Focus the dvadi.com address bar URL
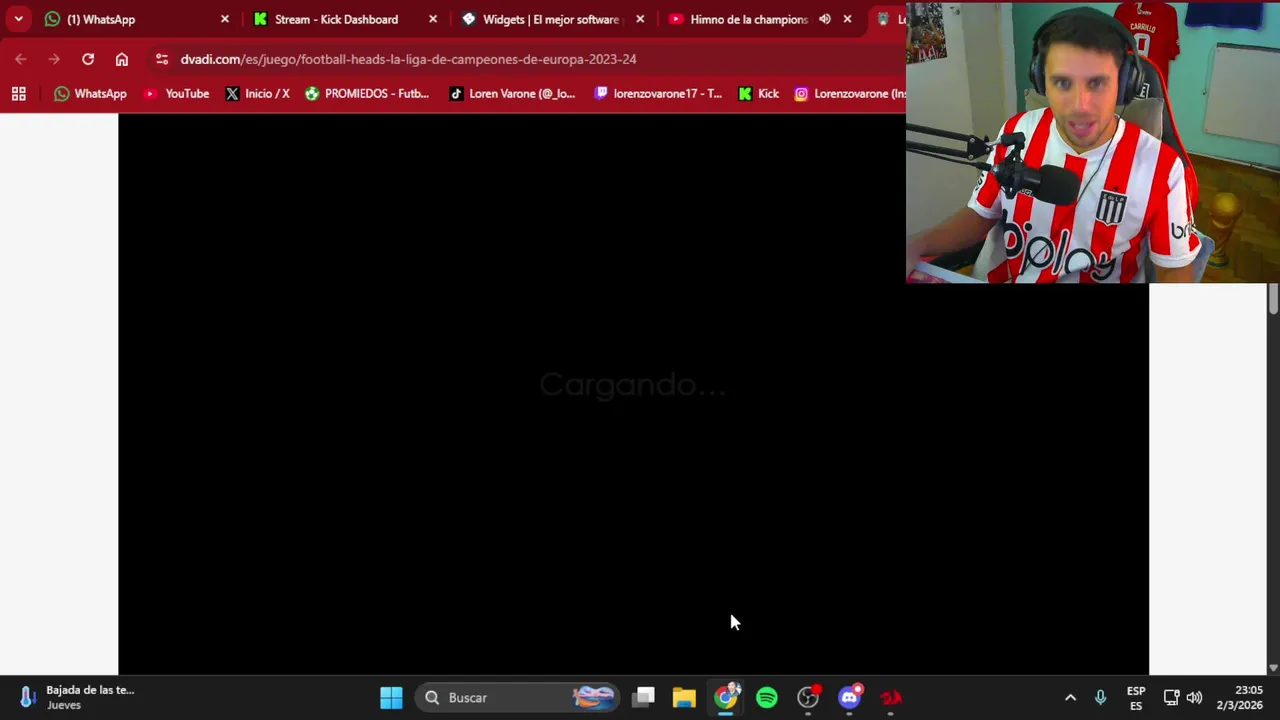 (x=408, y=59)
